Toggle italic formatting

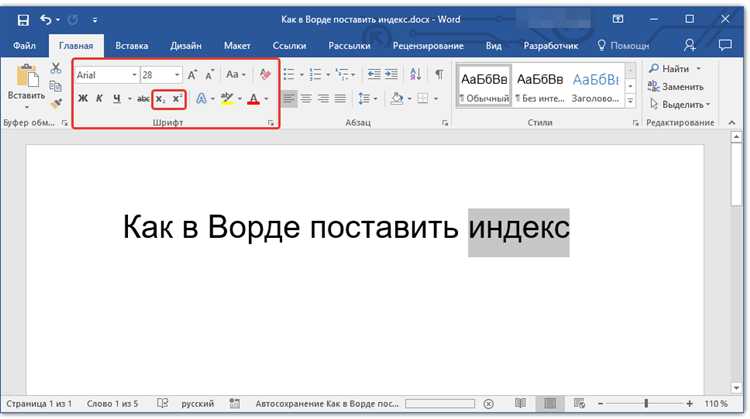(99, 98)
